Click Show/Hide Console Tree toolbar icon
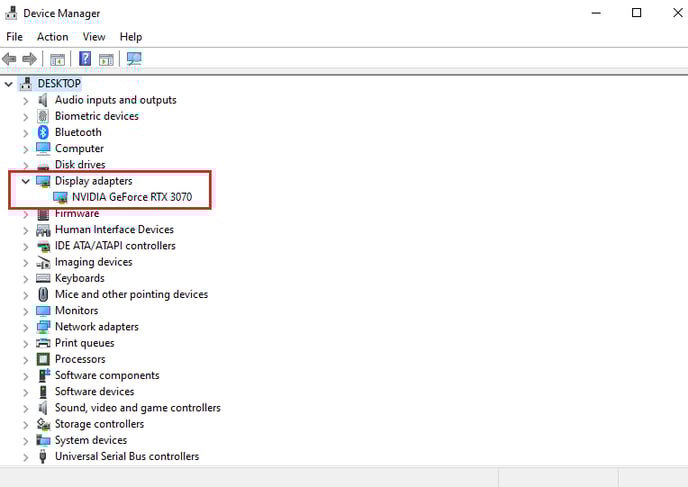688x487 pixels. [x=58, y=59]
